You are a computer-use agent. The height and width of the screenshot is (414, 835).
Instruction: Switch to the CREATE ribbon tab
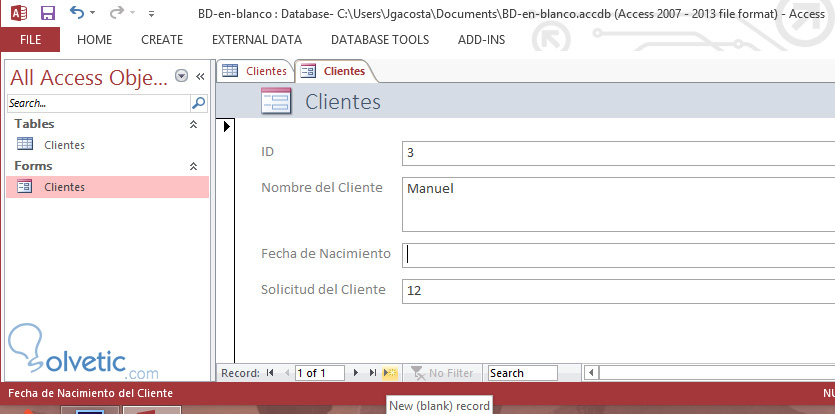coord(162,39)
